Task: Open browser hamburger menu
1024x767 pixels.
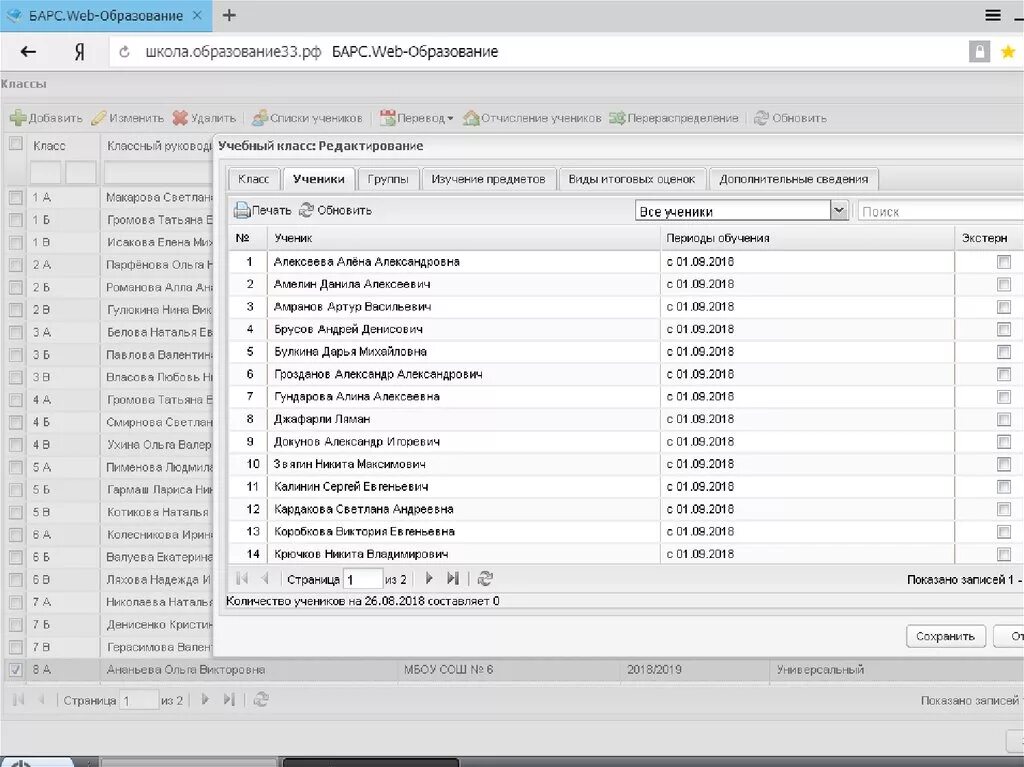Action: (x=993, y=15)
